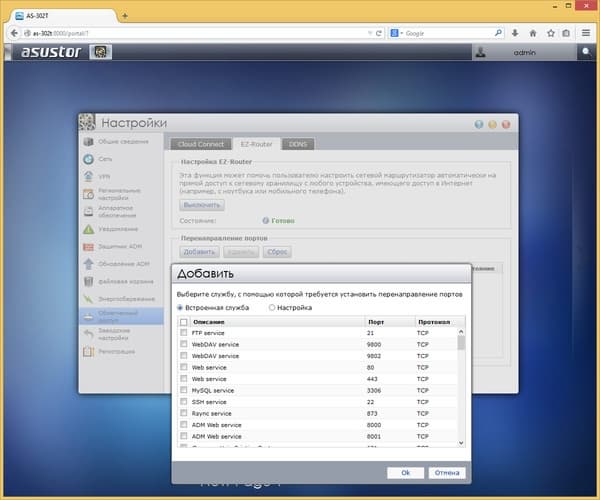Screen dimensions: 600x500
Task: Open Заводские настройки in sidebar
Action: click(121, 334)
